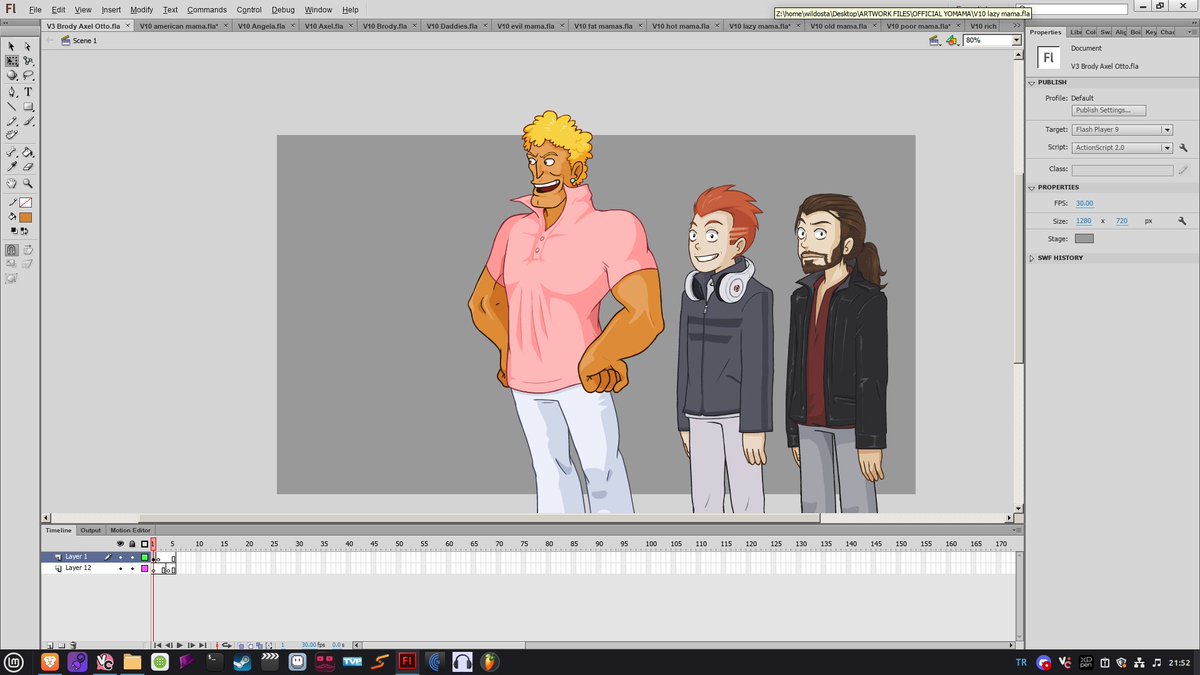Expand the SWF HISTORY section
Viewport: 1200px width, 675px height.
coord(1032,258)
